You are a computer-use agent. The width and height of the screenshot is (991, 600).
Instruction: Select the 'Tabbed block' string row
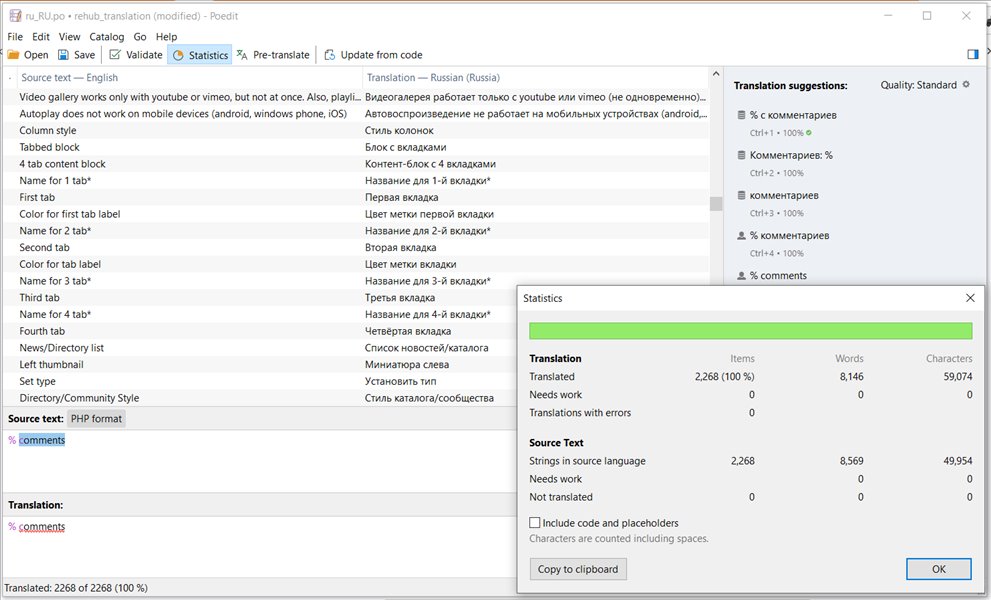(x=49, y=147)
